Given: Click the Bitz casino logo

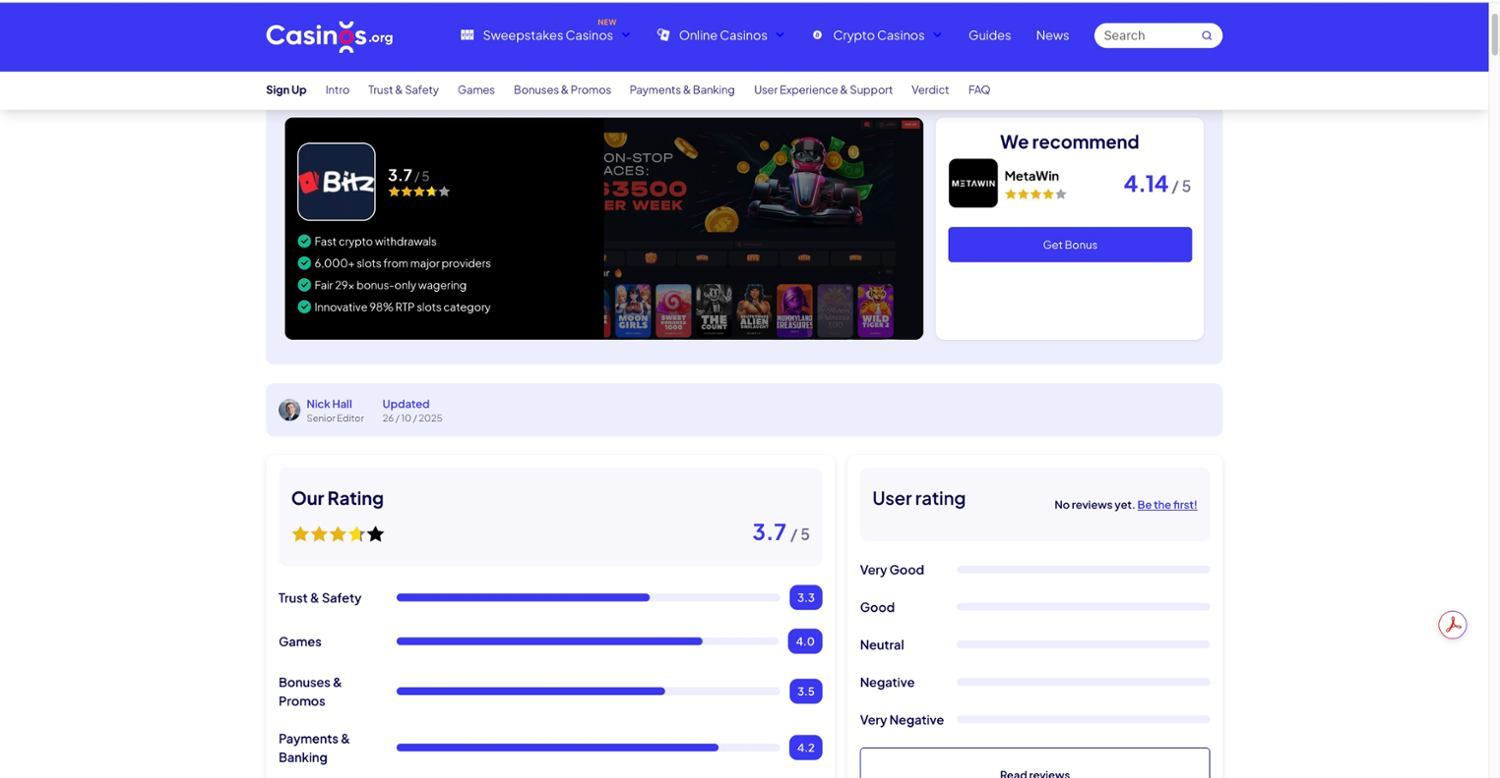Looking at the screenshot, I should point(336,182).
